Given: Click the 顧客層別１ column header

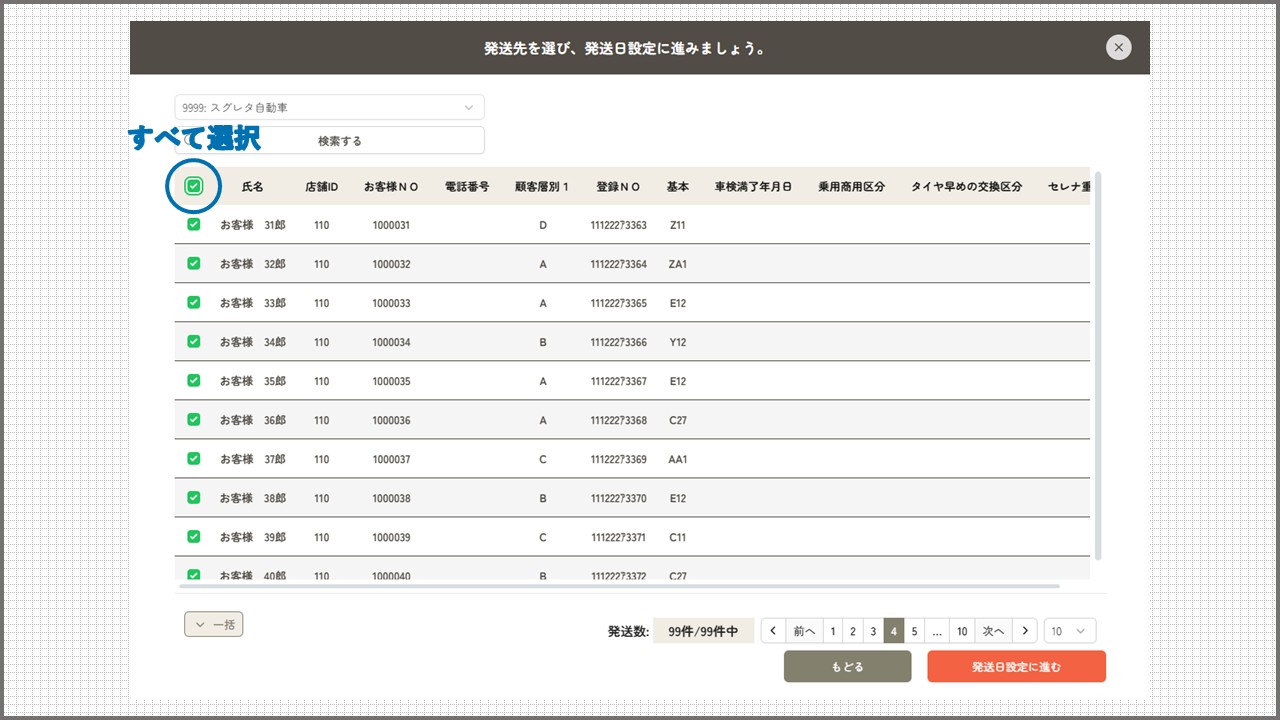Looking at the screenshot, I should click(x=542, y=187).
